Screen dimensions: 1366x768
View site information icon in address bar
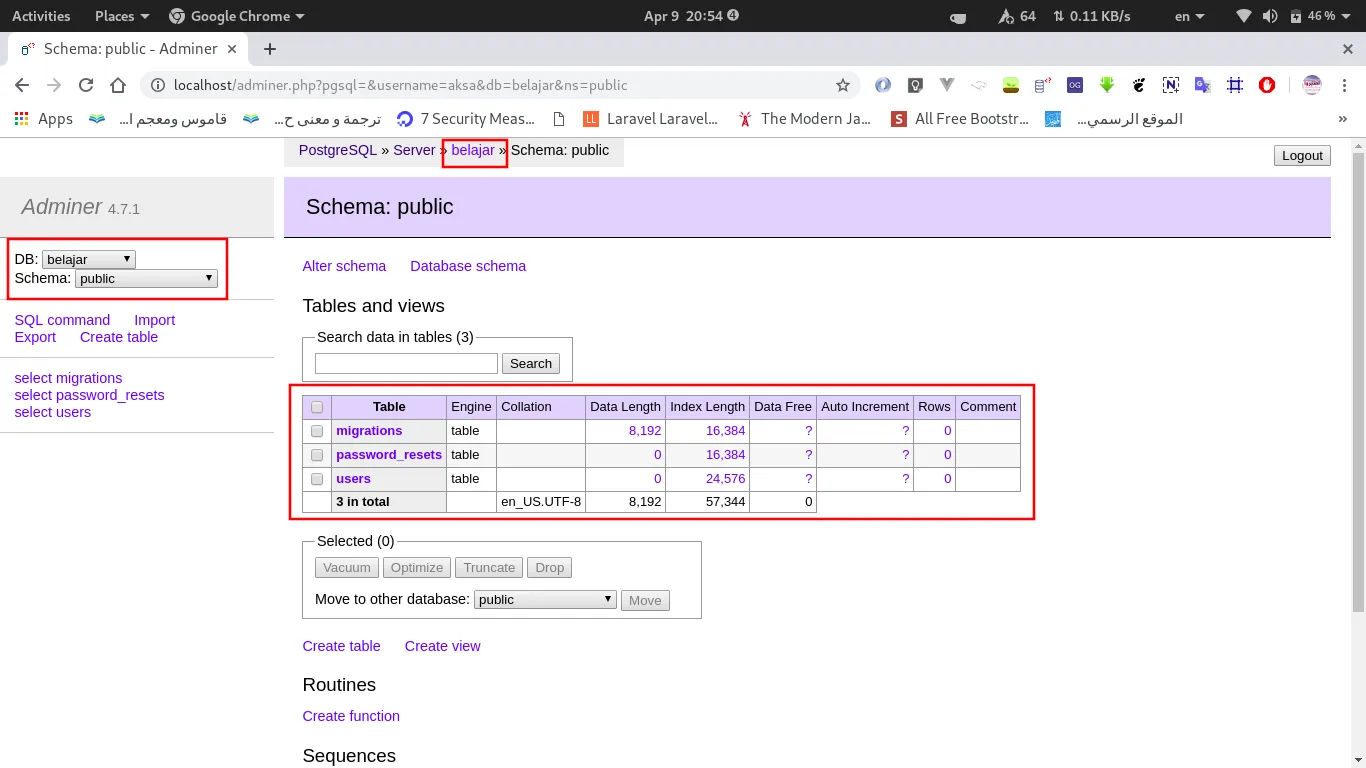pyautogui.click(x=158, y=85)
